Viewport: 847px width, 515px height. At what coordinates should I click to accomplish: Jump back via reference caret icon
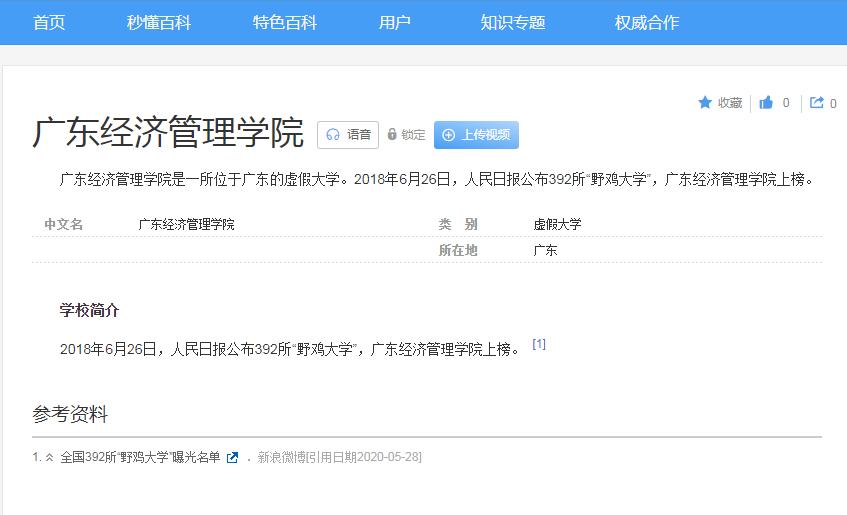[49, 457]
